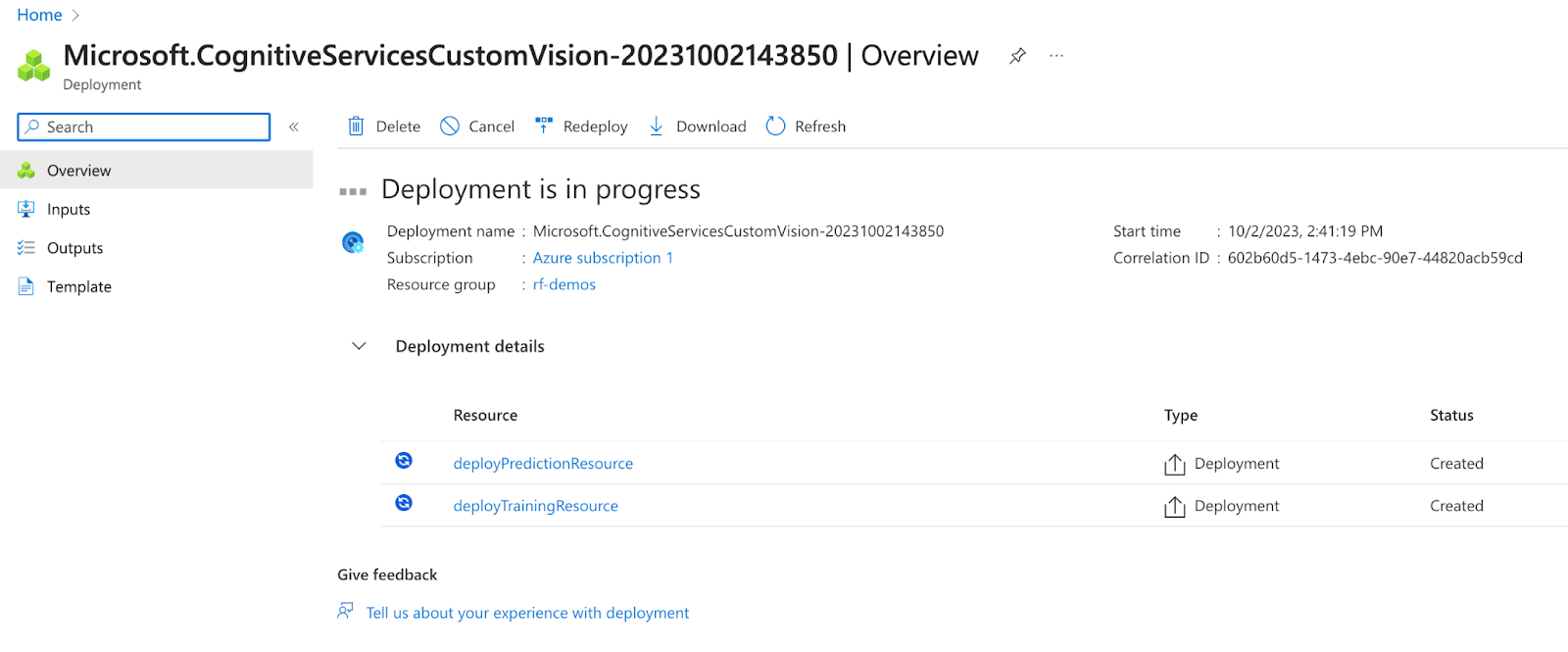1568x652 pixels.
Task: Click Deployment type text in deployTrainingResource row
Action: click(x=1237, y=506)
